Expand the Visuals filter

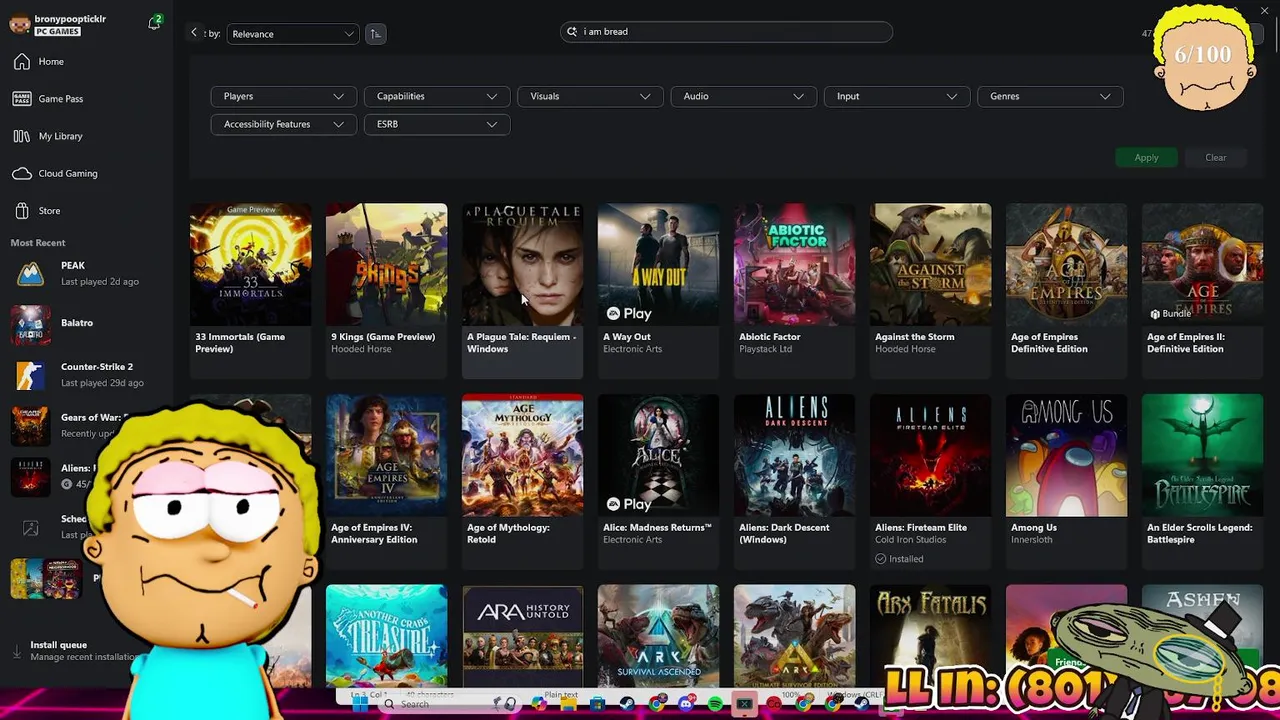(x=590, y=97)
